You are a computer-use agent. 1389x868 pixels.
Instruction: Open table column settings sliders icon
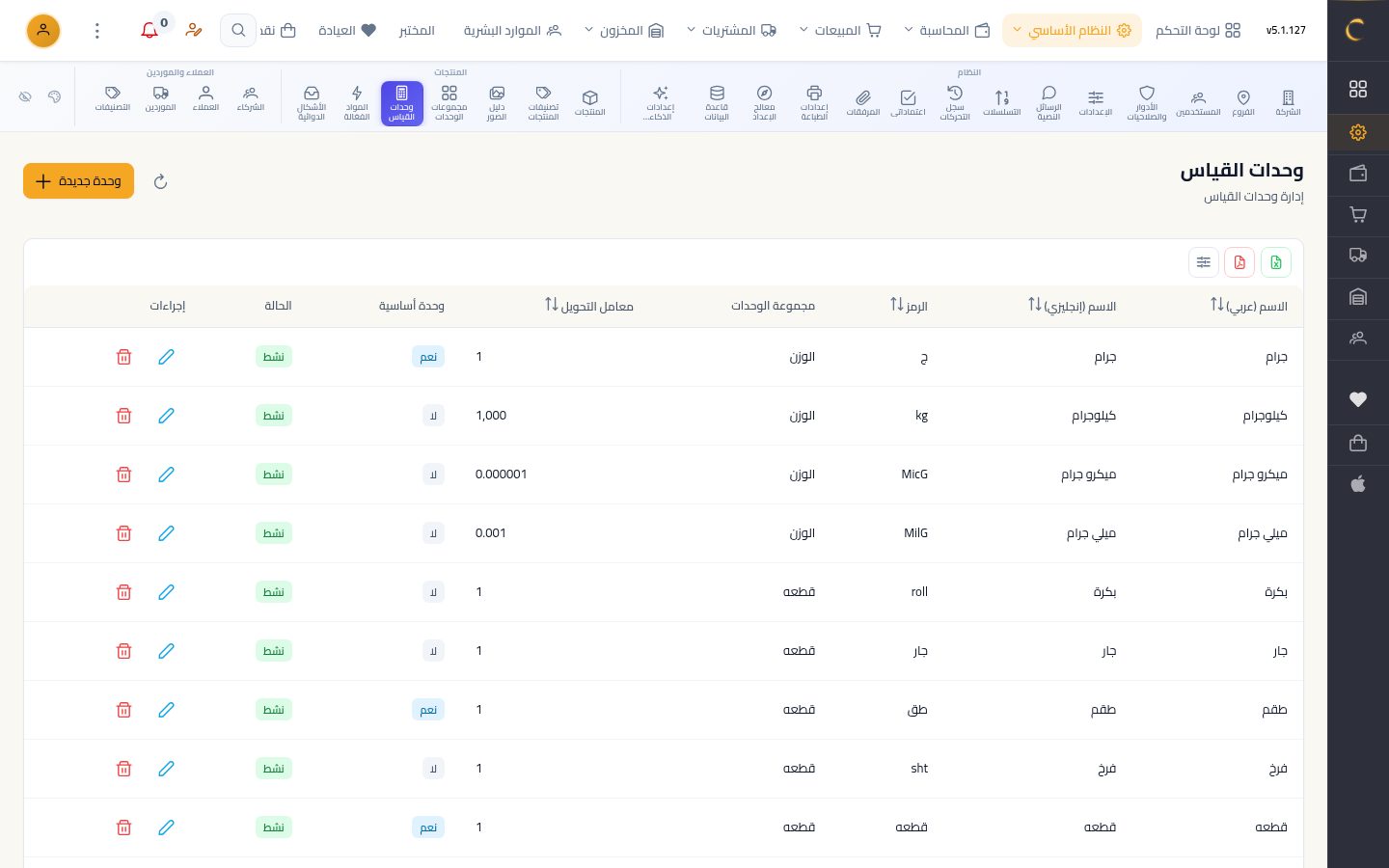coord(1204,262)
